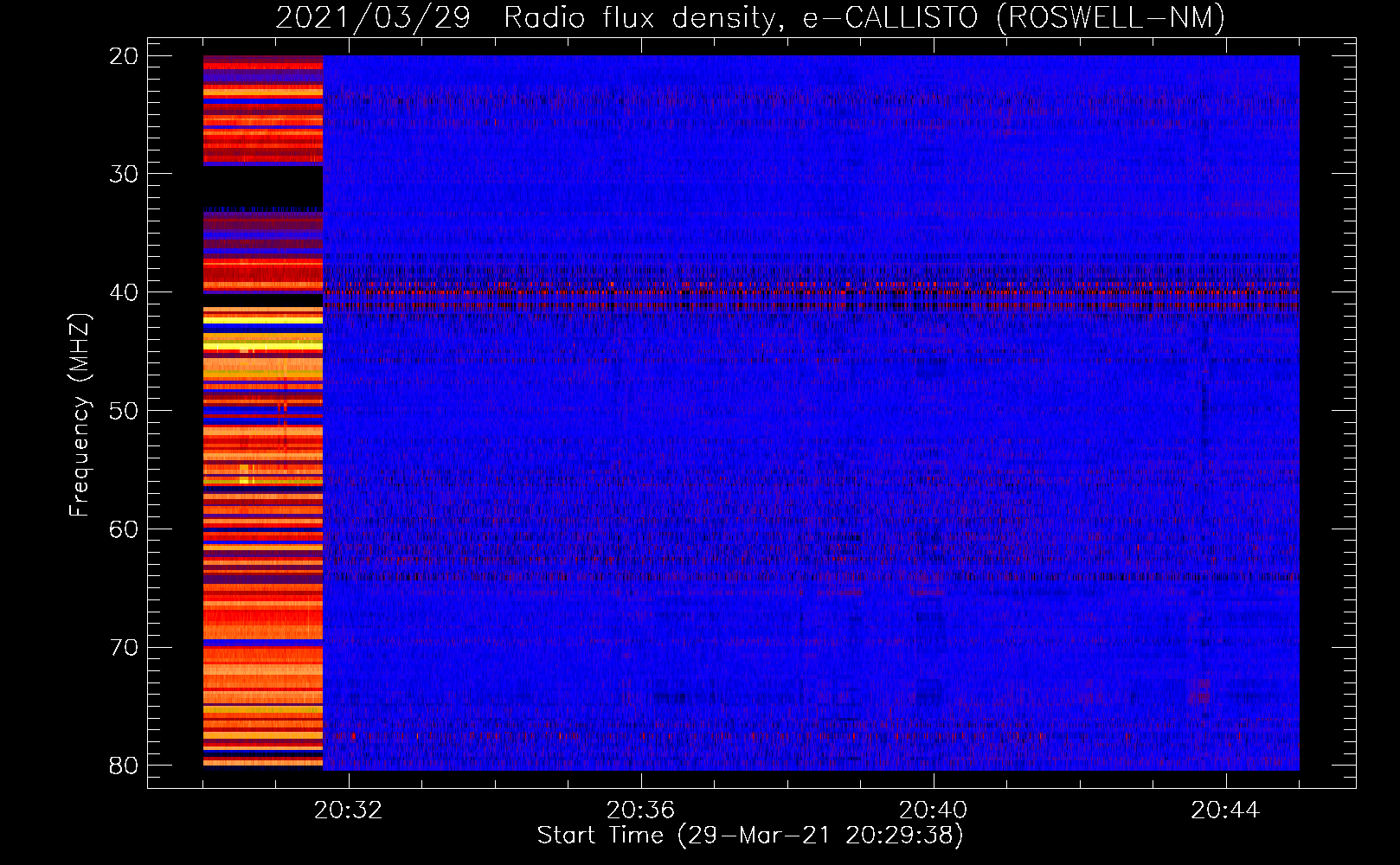The image size is (1400, 865).
Task: Click the black data gap near 30 MHz
Action: (x=263, y=186)
